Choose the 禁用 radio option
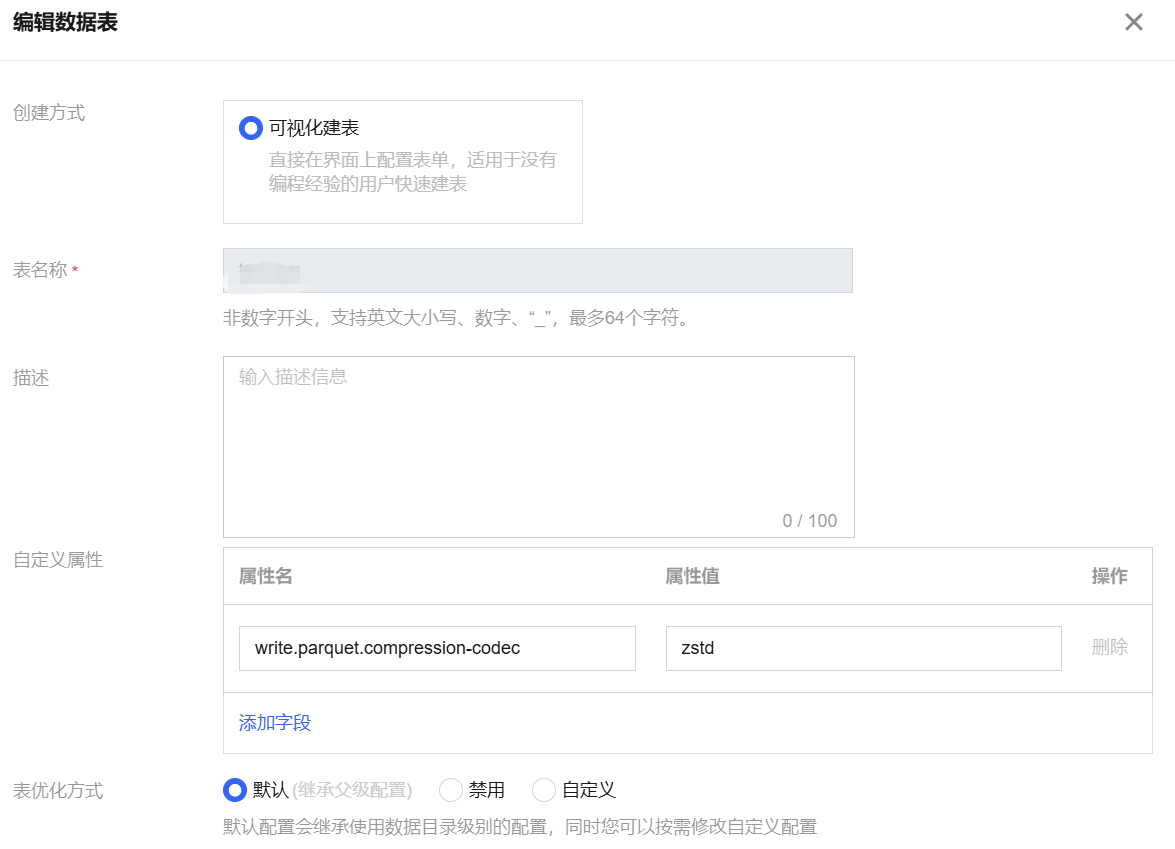The image size is (1175, 849). (x=451, y=790)
